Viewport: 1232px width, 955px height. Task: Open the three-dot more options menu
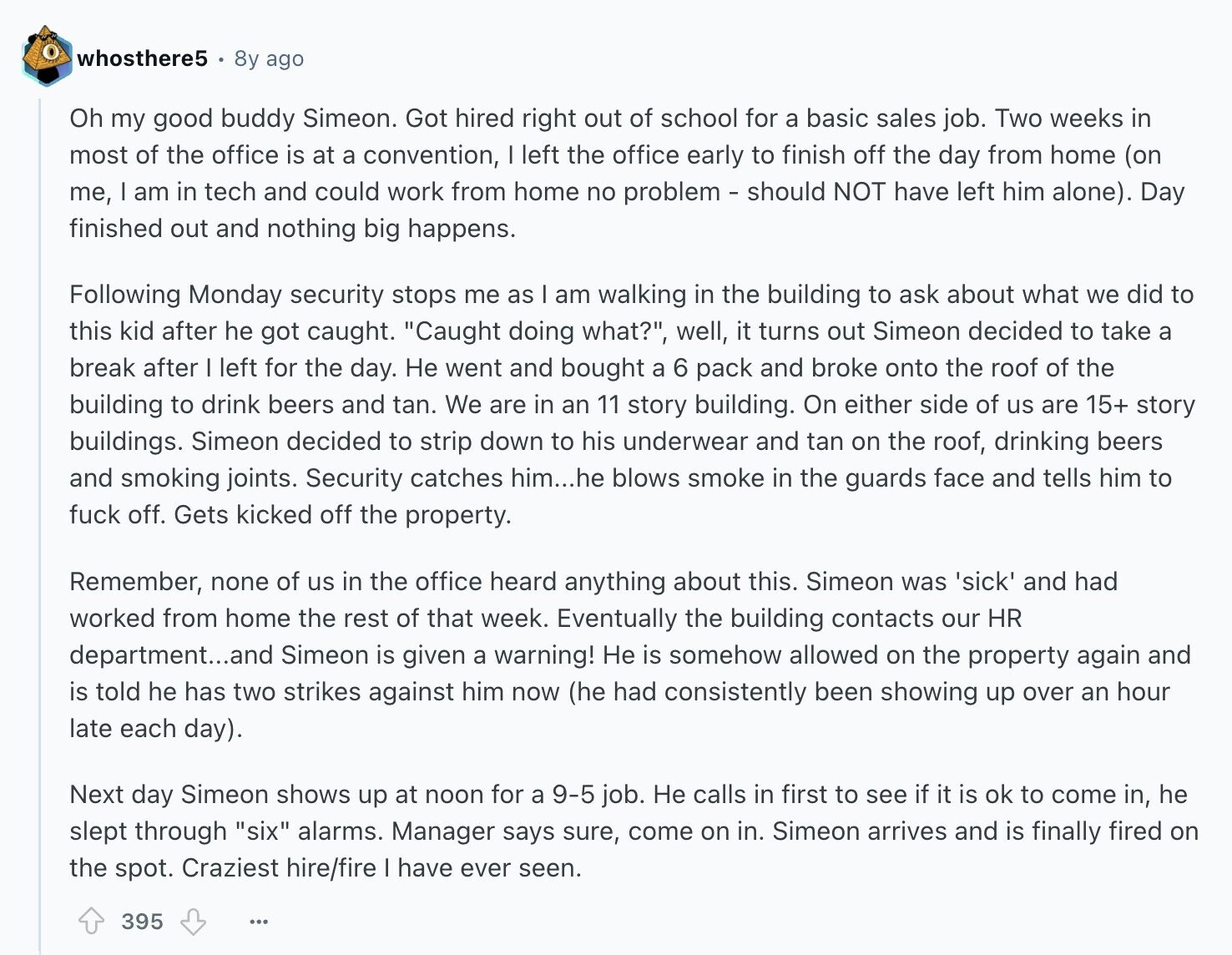(259, 922)
